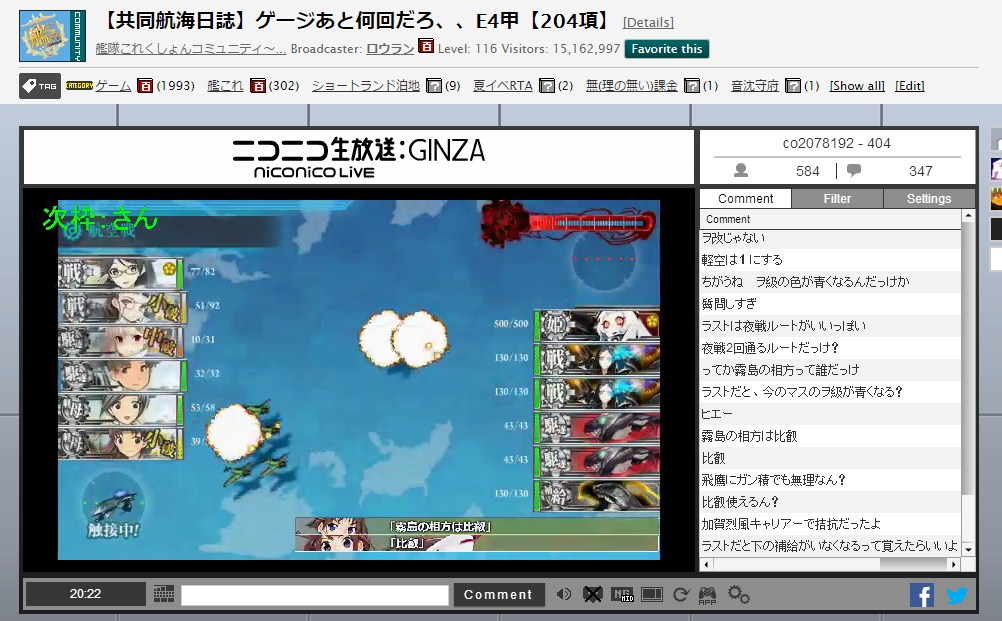Open the ゲーム tag link
The height and width of the screenshot is (621, 1002).
113,86
